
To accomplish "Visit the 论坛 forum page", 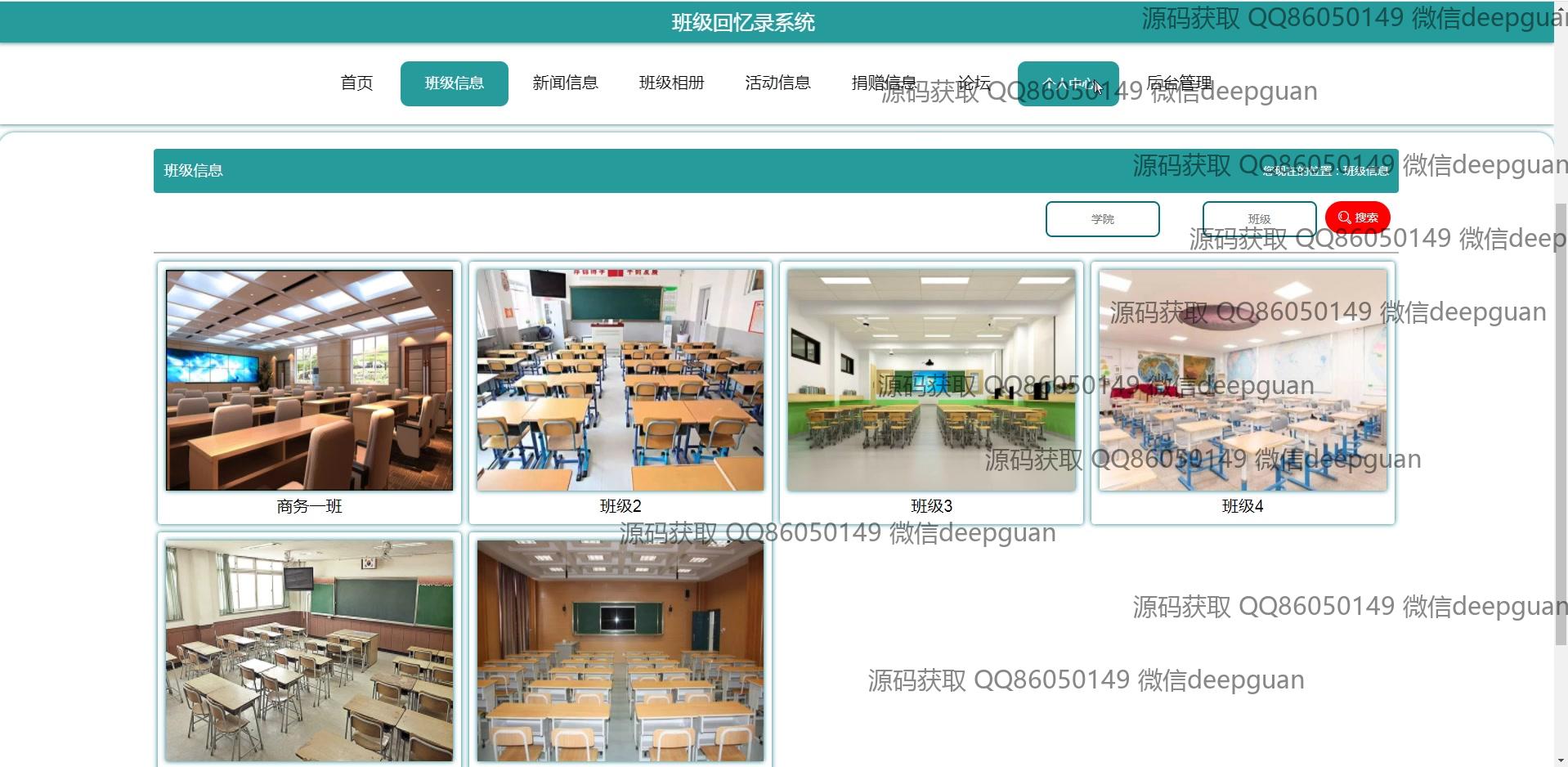I will pos(974,83).
